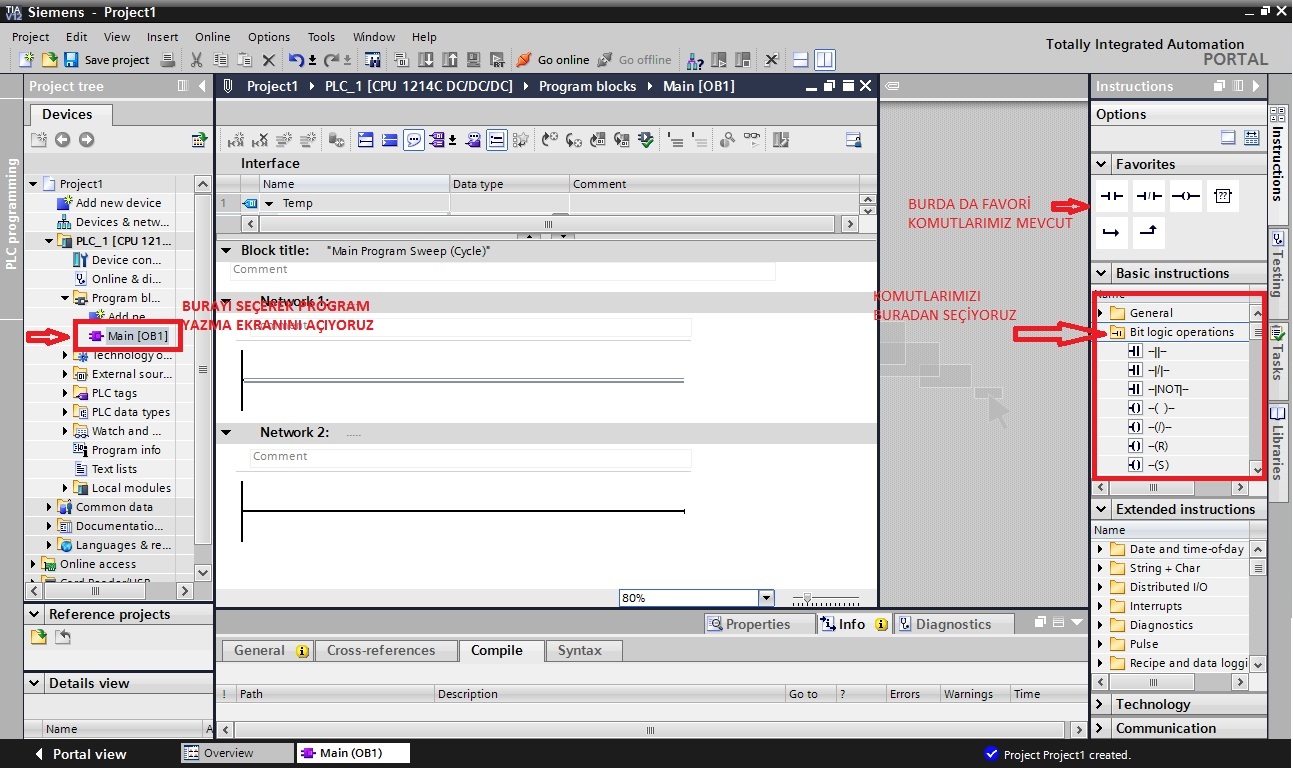Click the Network 2 Comment field
The height and width of the screenshot is (770, 1293).
470,457
